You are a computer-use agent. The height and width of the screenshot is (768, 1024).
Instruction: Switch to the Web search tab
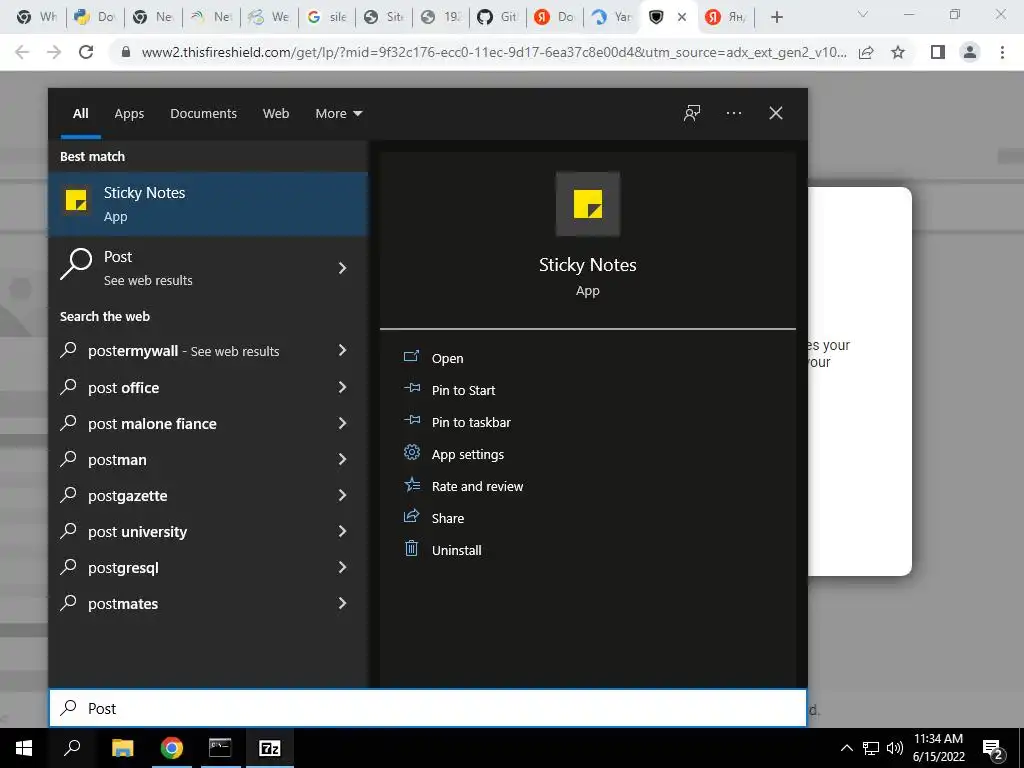[276, 113]
